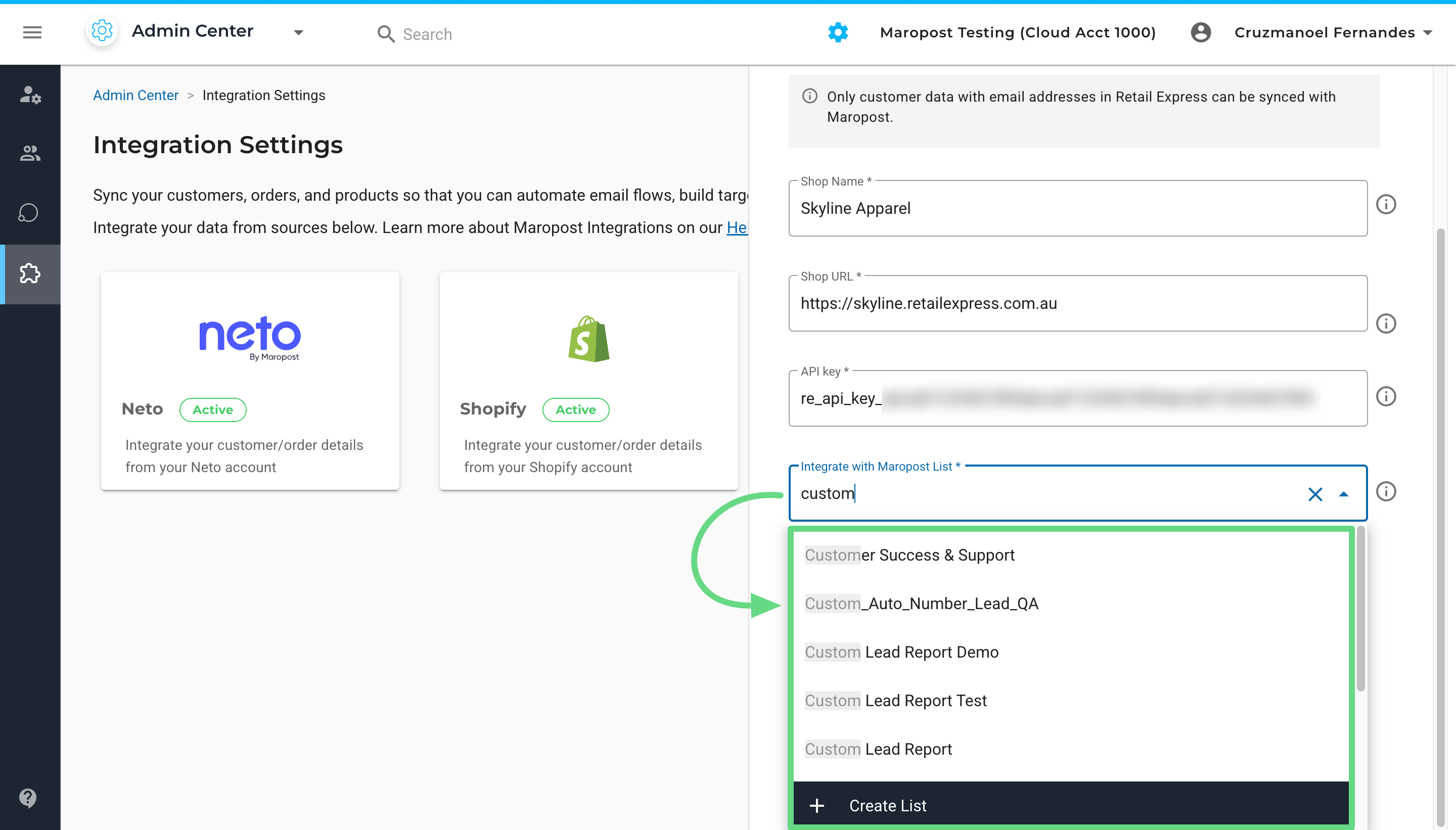Select the integrations puzzle icon in sidebar

(30, 273)
